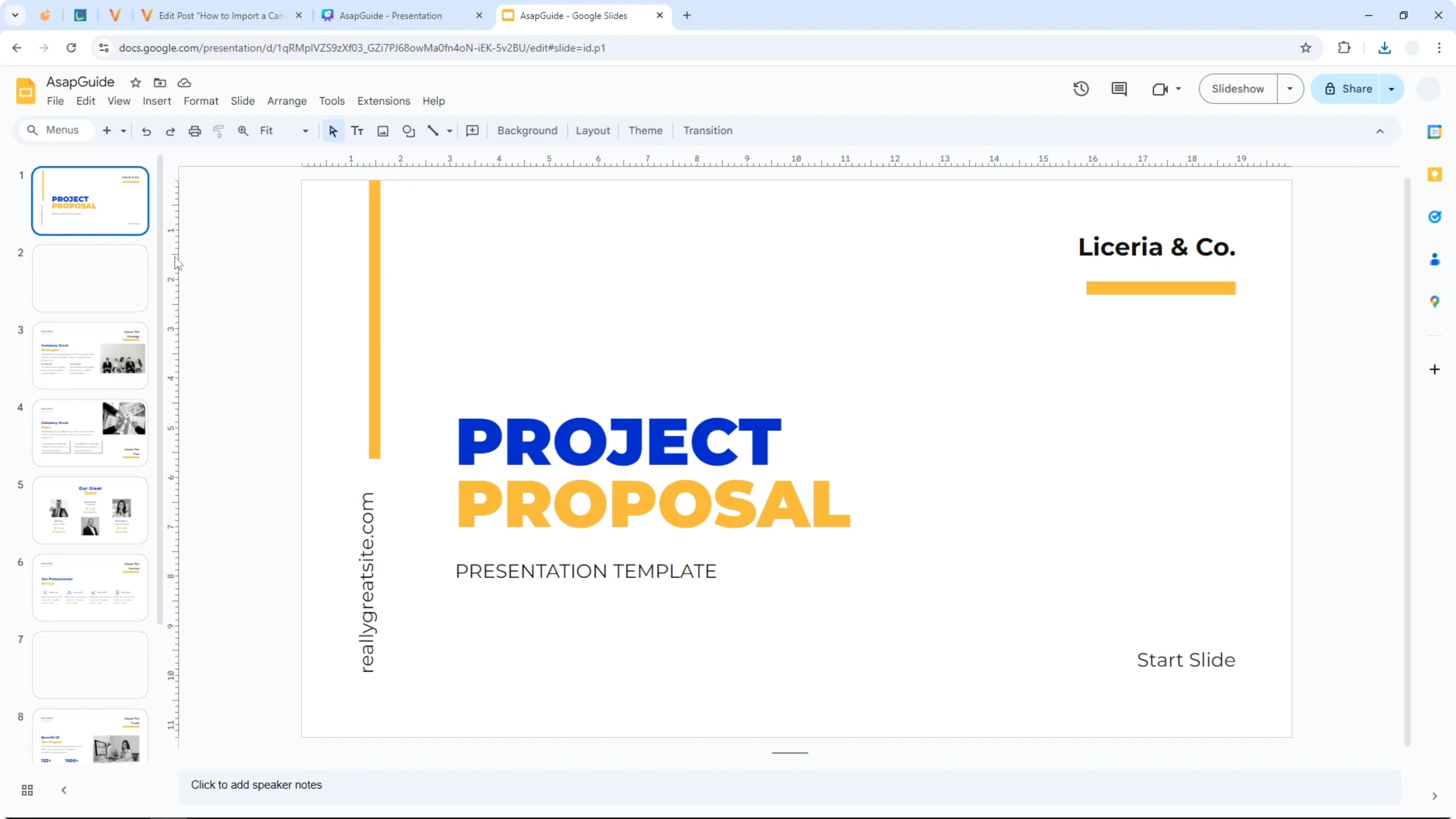Activate the Paint format tool

218,131
